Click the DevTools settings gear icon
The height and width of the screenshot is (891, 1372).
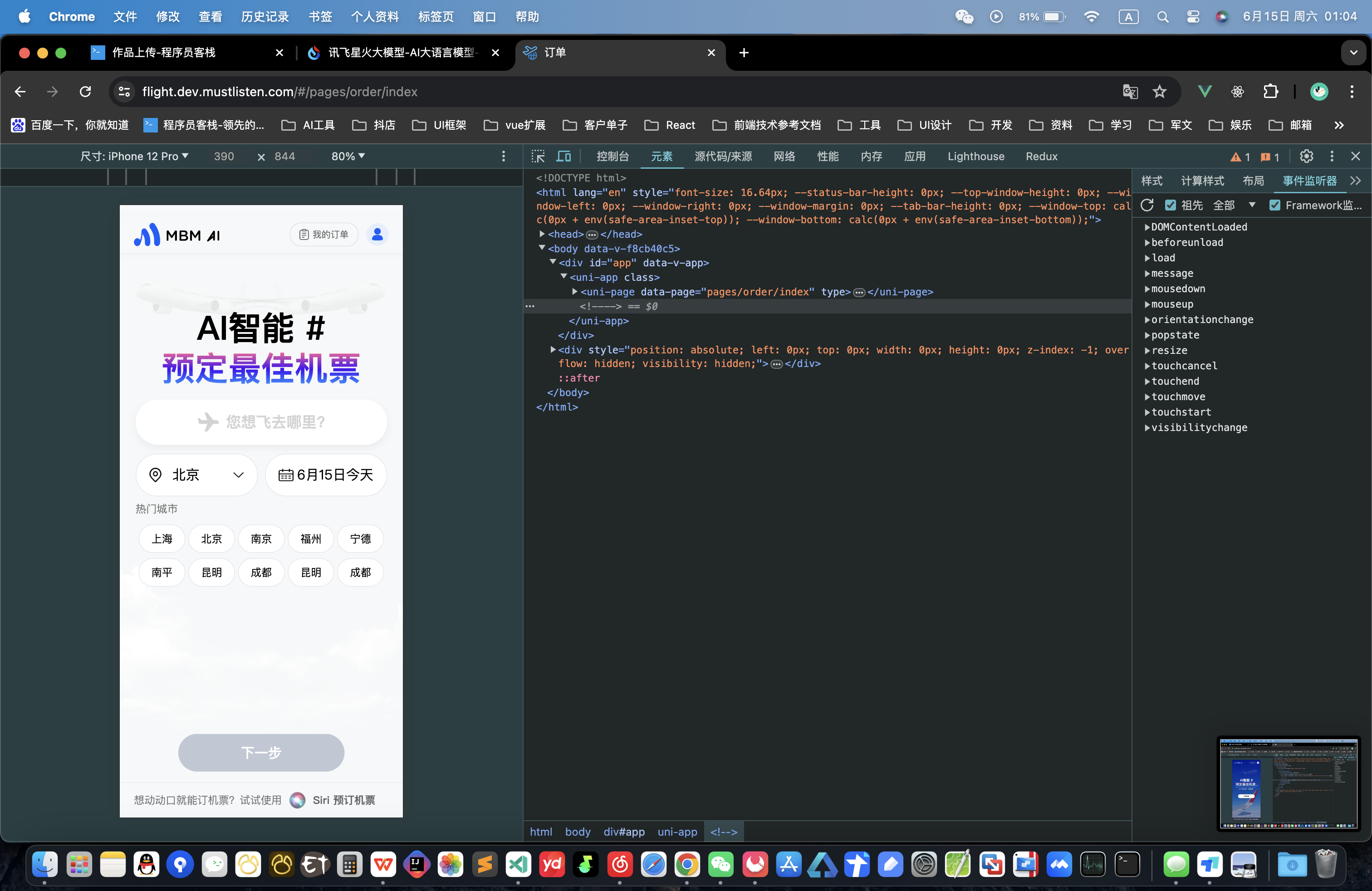point(1306,156)
